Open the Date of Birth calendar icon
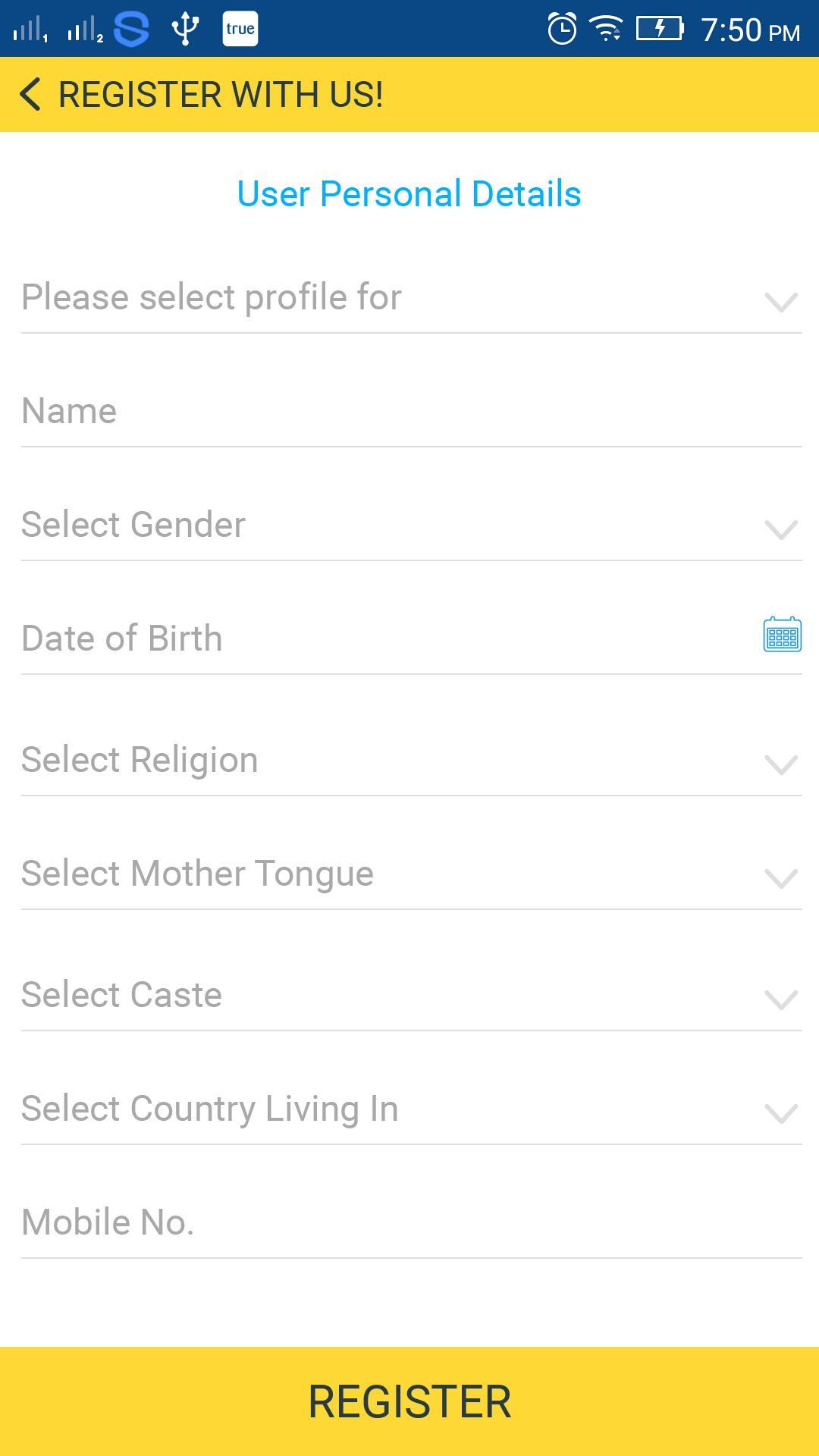 point(782,635)
